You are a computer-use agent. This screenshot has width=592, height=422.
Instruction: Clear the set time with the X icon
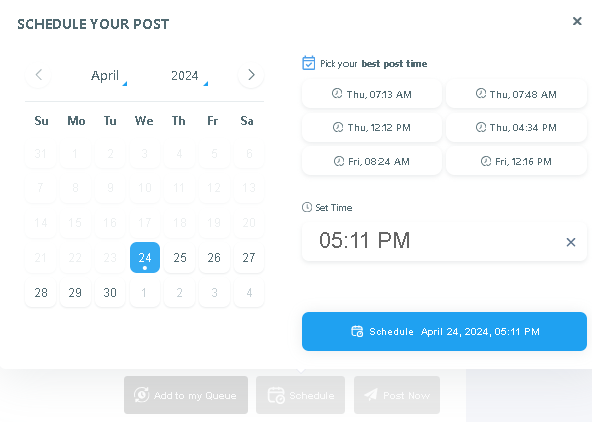[571, 242]
